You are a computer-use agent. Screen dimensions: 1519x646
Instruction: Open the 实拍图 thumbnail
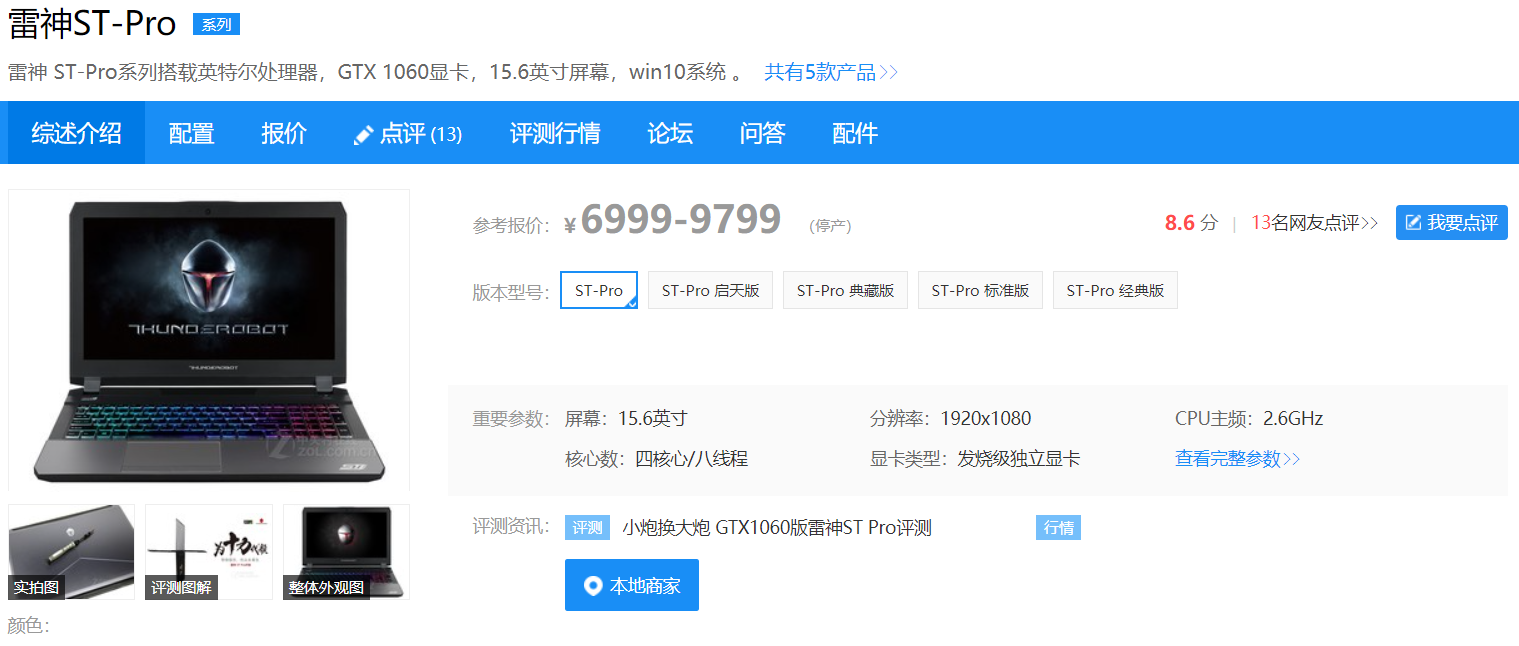(71, 552)
